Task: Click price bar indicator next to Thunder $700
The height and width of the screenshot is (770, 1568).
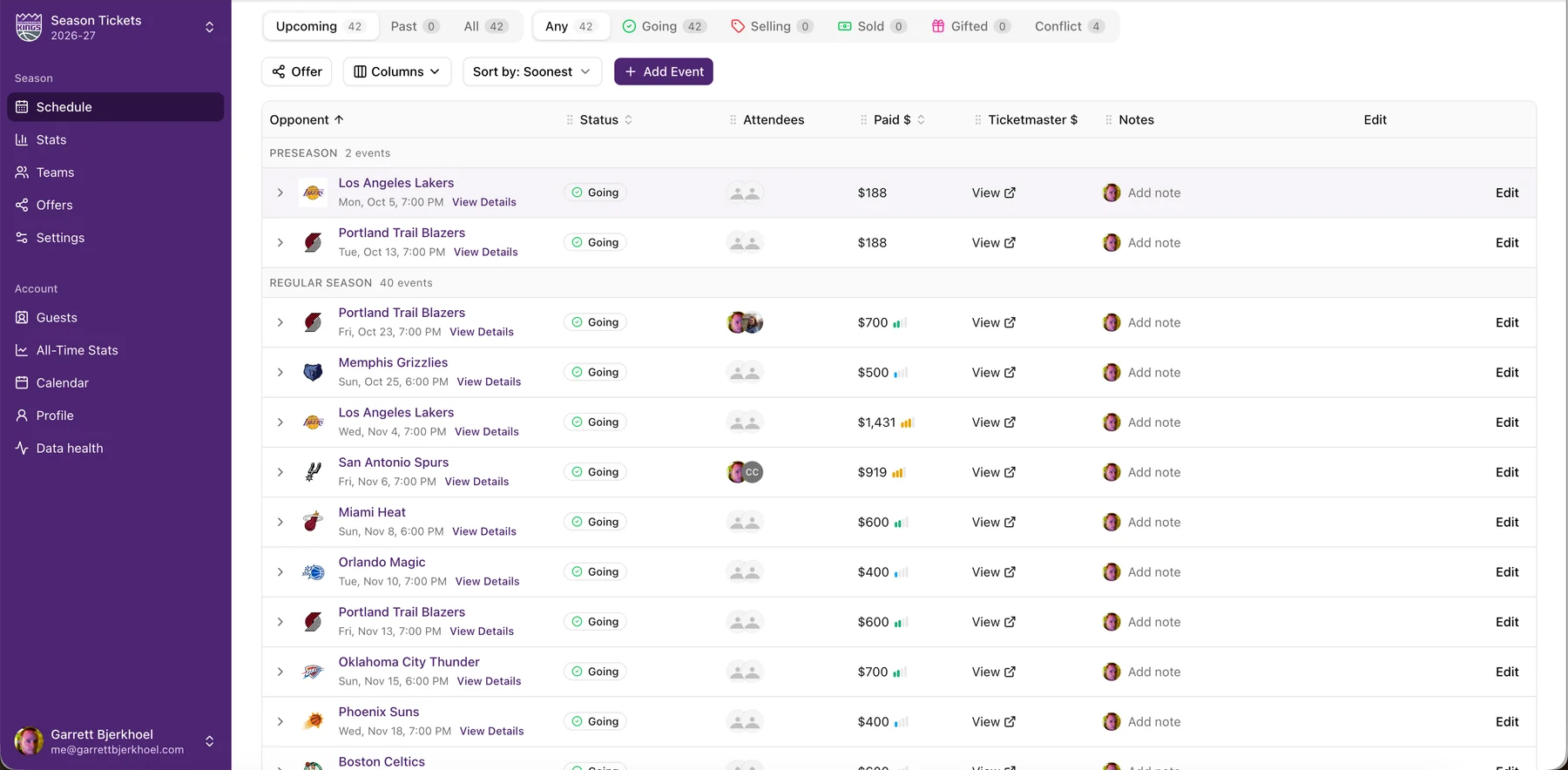Action: [900, 672]
